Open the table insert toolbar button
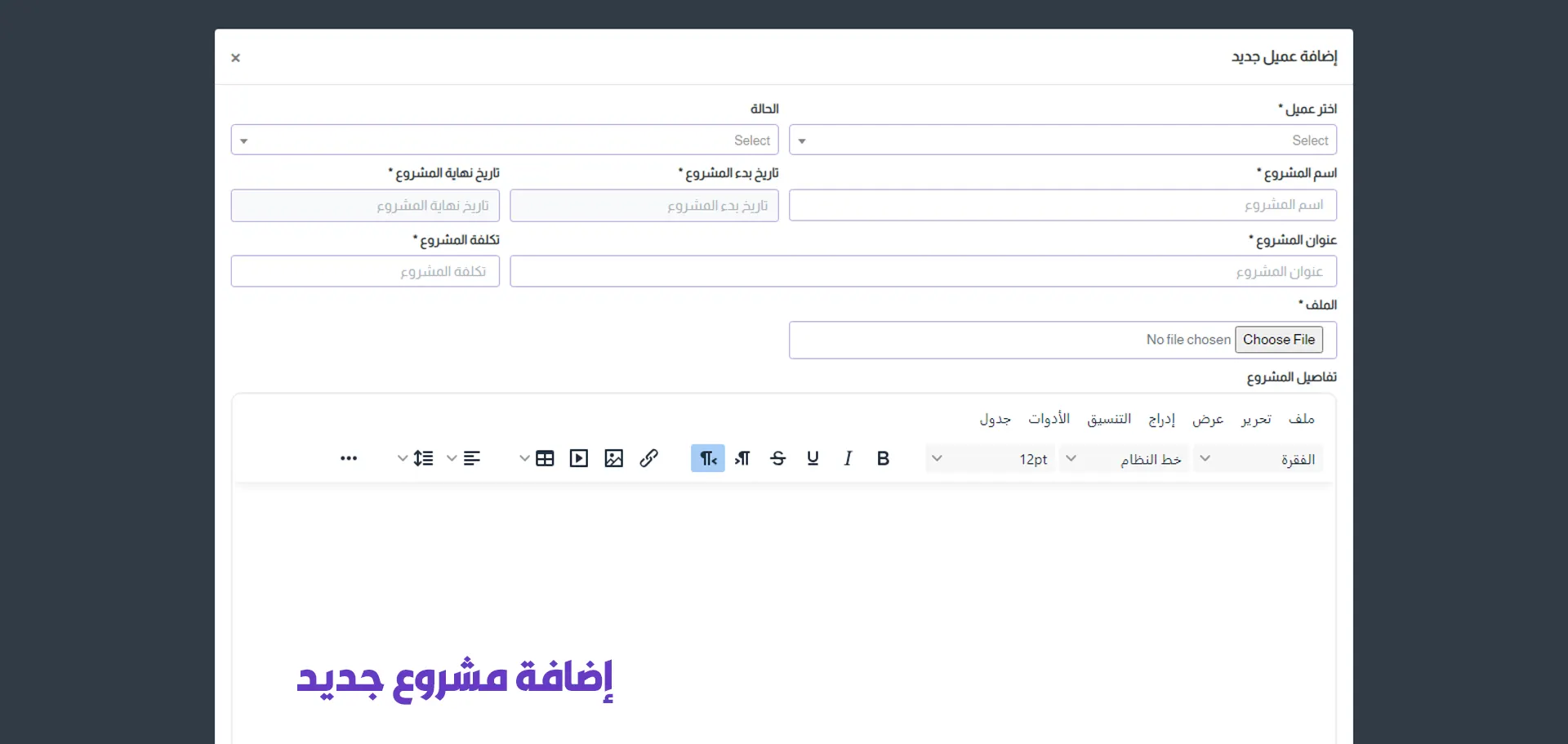This screenshot has height=744, width=1568. coord(544,459)
